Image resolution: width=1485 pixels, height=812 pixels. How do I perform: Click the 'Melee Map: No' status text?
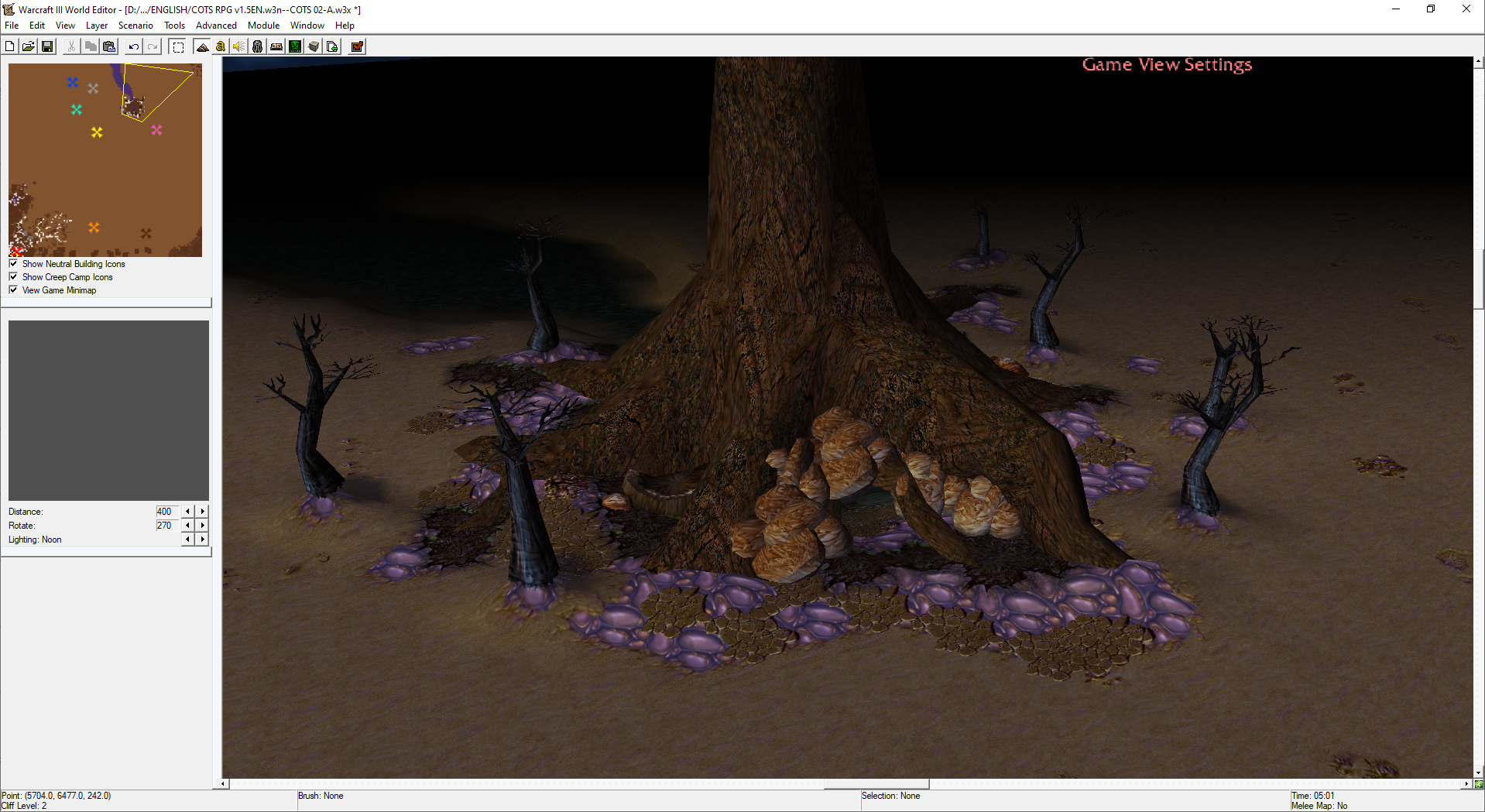pos(1319,806)
